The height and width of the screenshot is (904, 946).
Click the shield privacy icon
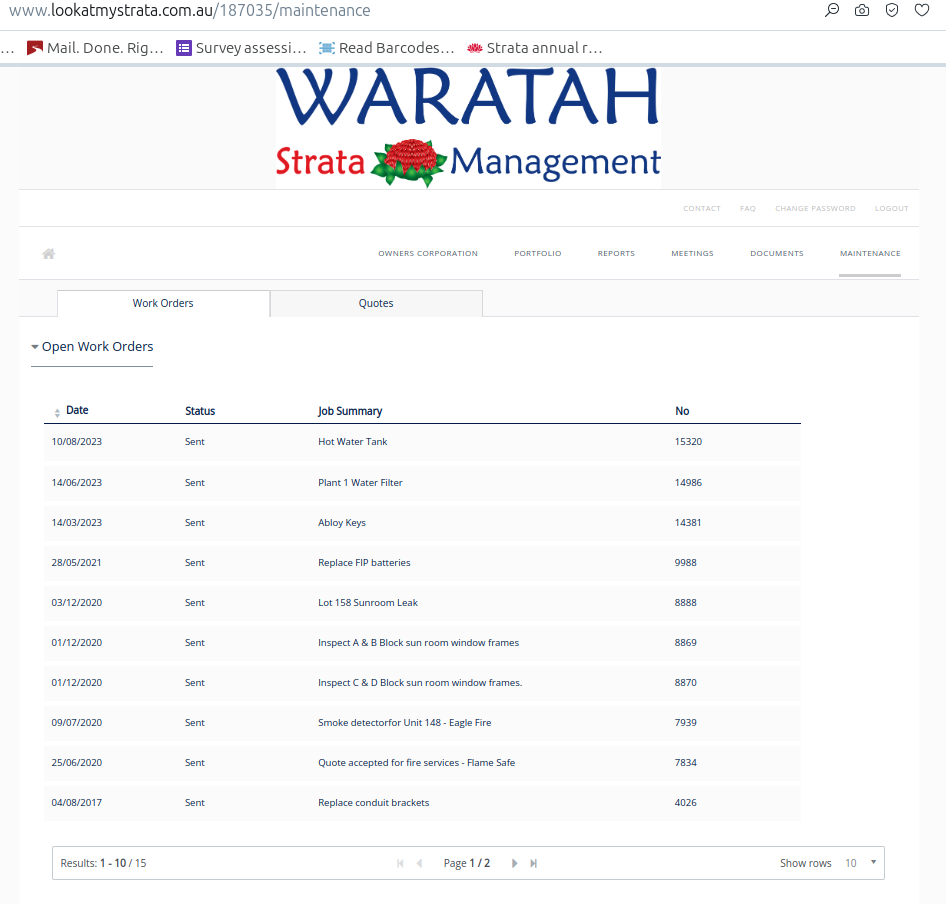tap(892, 10)
